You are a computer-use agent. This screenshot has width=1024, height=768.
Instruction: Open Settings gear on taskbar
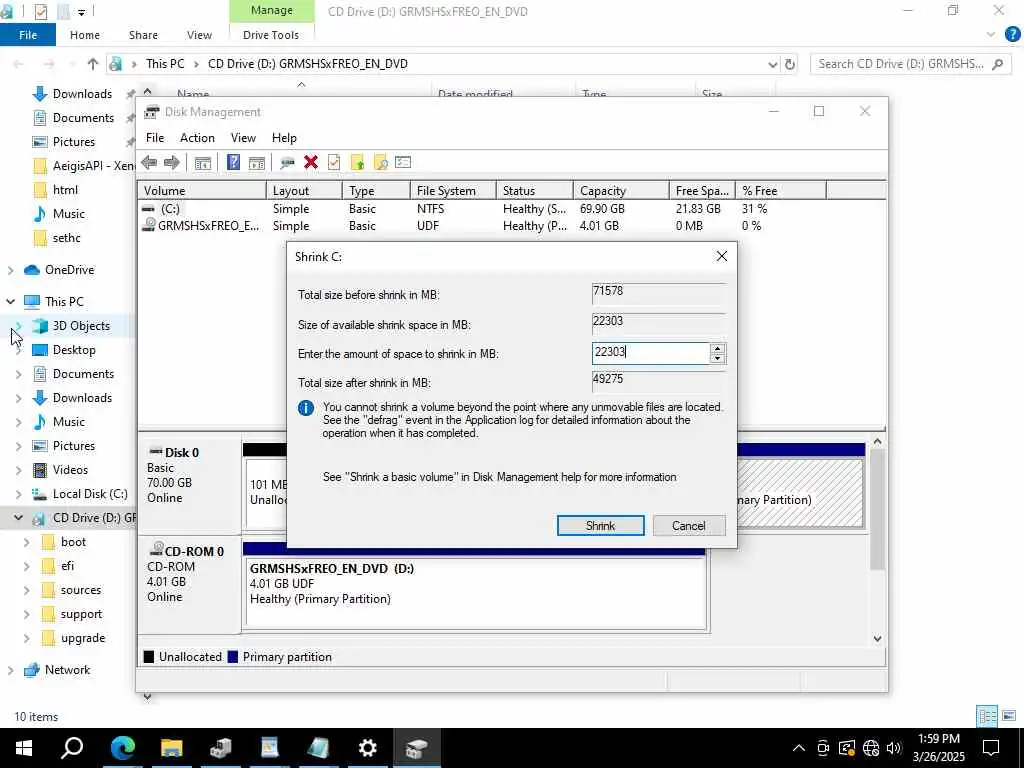point(368,748)
